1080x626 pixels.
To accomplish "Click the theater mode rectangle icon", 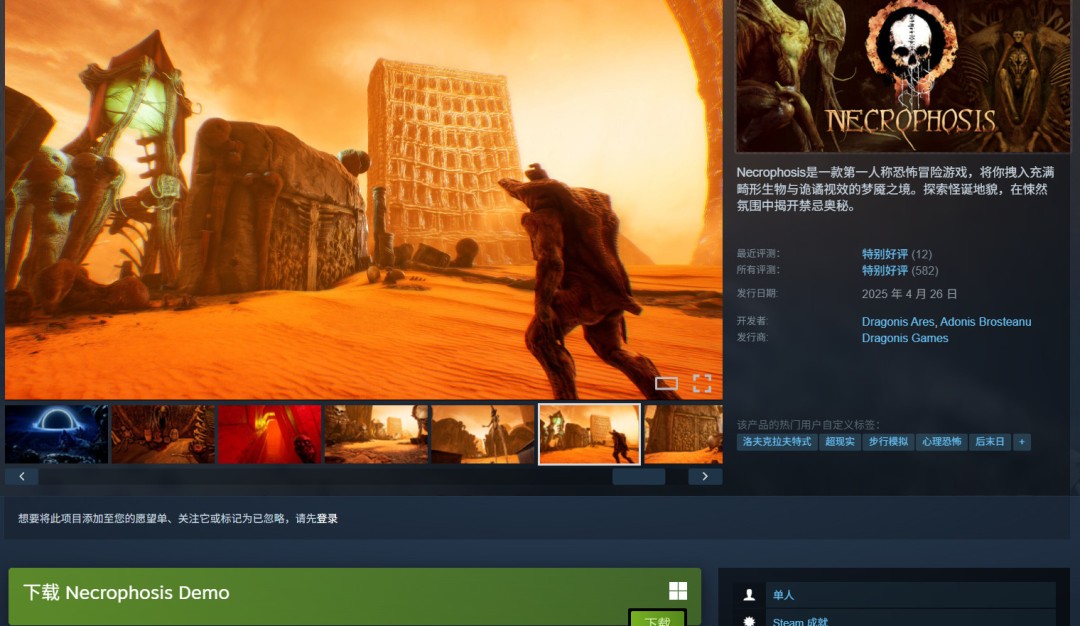I will (666, 383).
